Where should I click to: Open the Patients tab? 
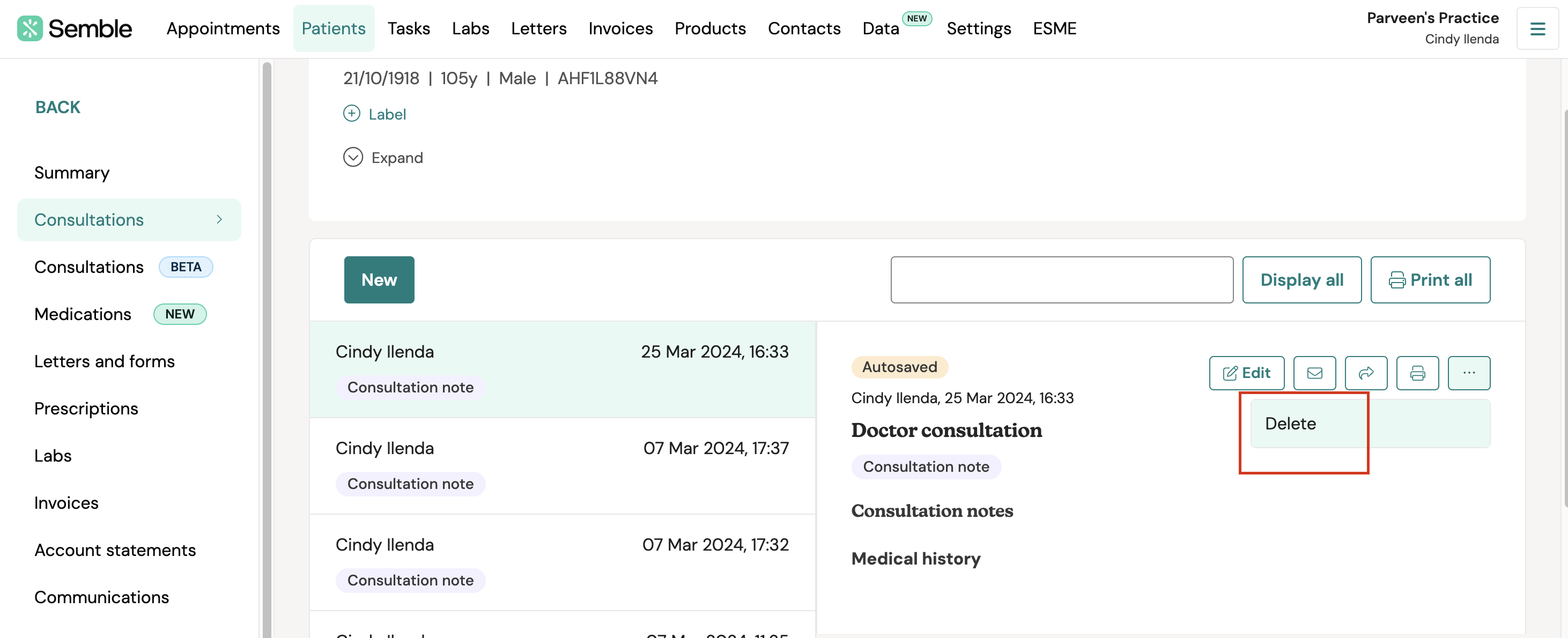point(334,28)
